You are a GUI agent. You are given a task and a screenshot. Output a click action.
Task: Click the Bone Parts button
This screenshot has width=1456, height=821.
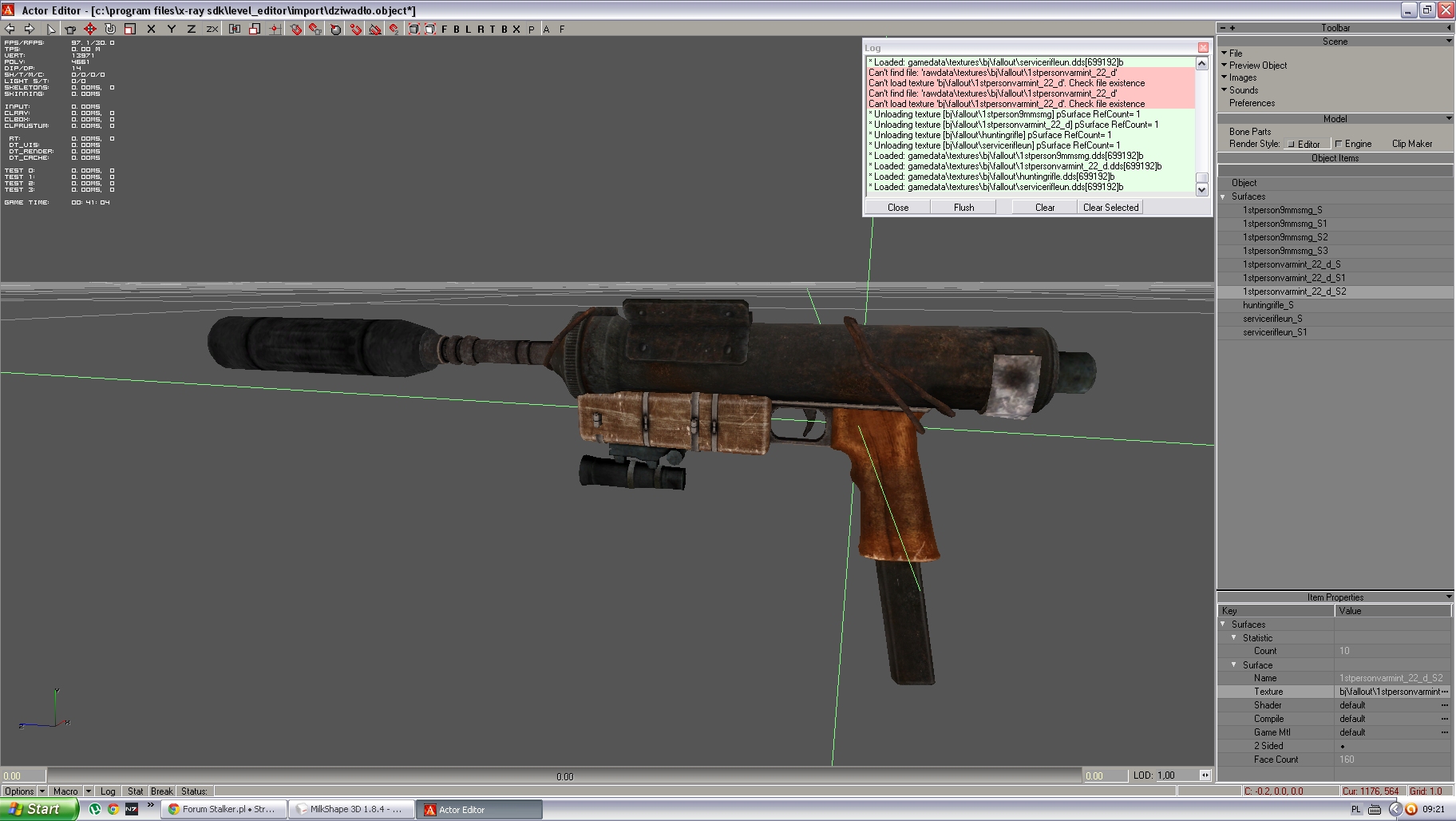(x=1250, y=132)
